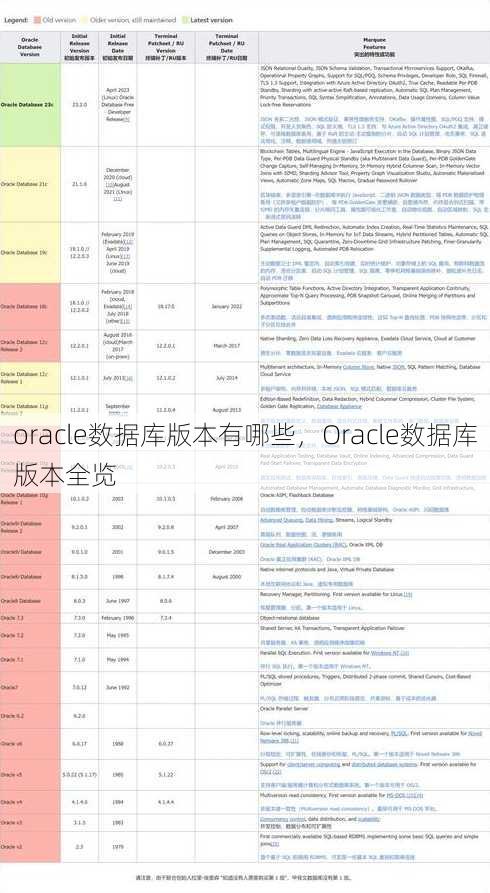The image size is (490, 893).
Task: Open the 'Concurrency control' link in Oracle v3 row
Action: [x=283, y=818]
